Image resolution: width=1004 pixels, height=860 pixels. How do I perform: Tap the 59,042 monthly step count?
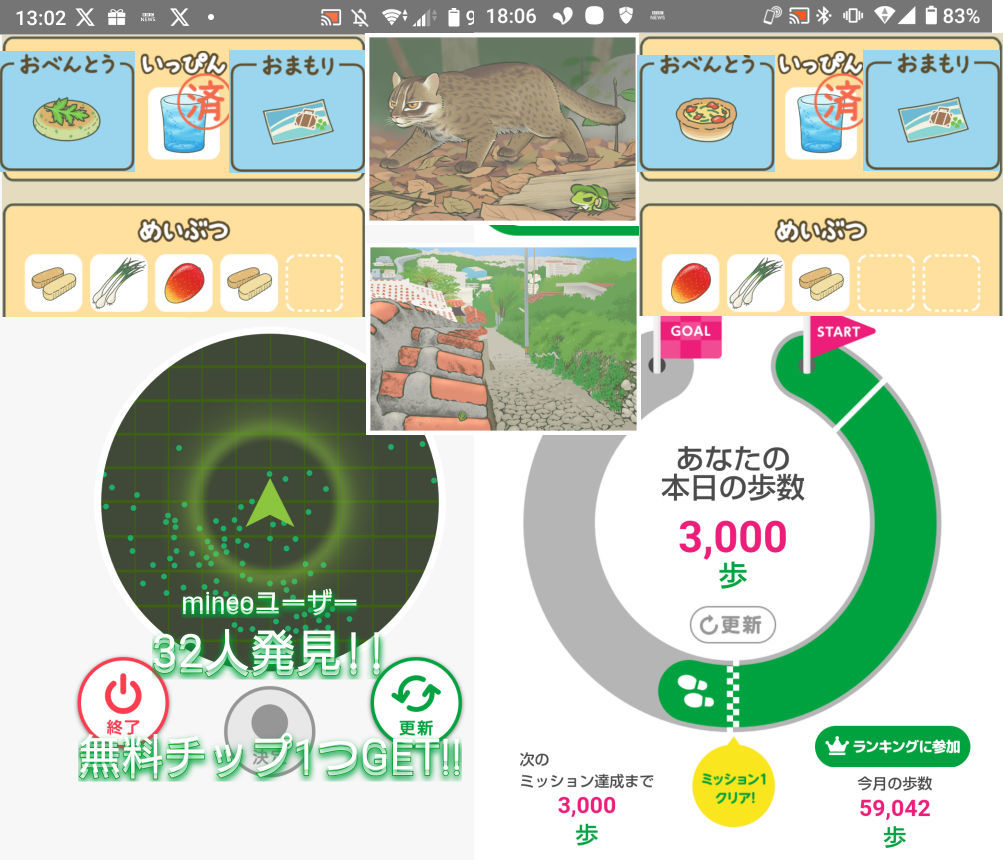click(895, 809)
